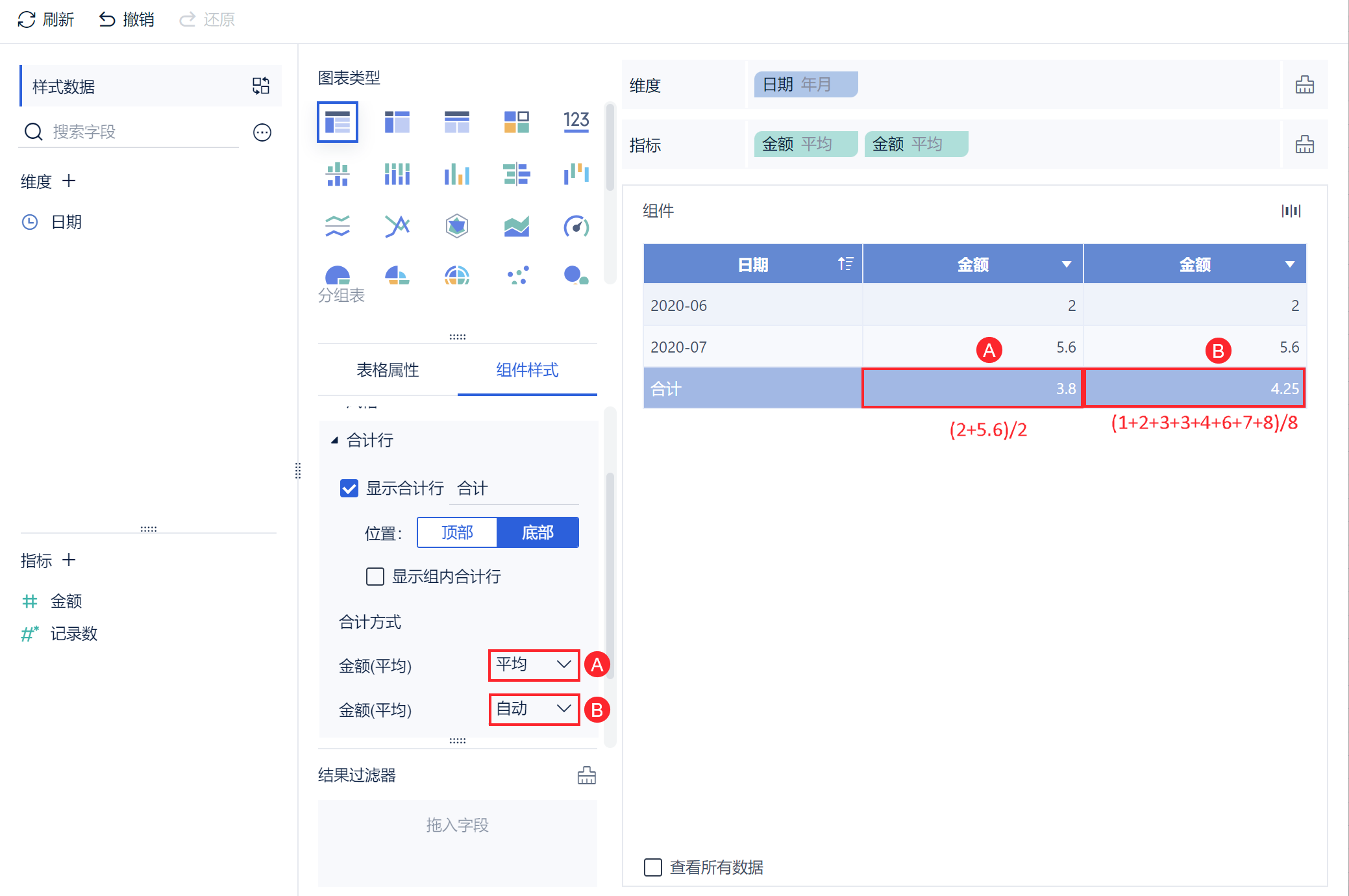1349x896 pixels.
Task: Select the gauge dashboard chart icon
Action: pyautogui.click(x=576, y=226)
